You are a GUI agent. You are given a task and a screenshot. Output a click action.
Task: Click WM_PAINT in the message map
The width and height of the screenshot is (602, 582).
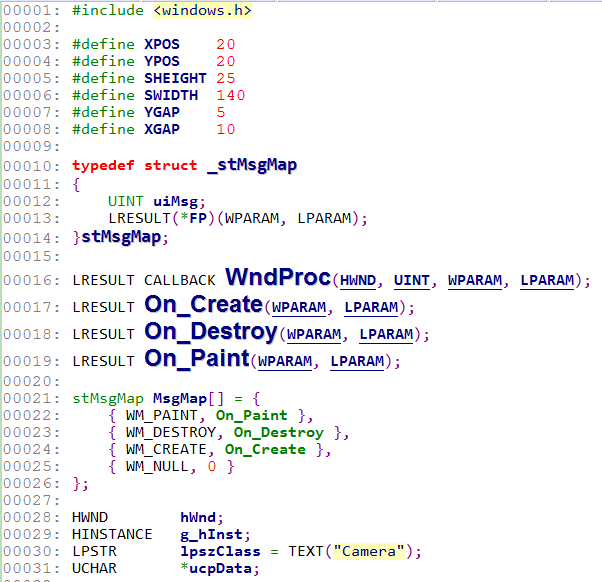[x=162, y=415]
